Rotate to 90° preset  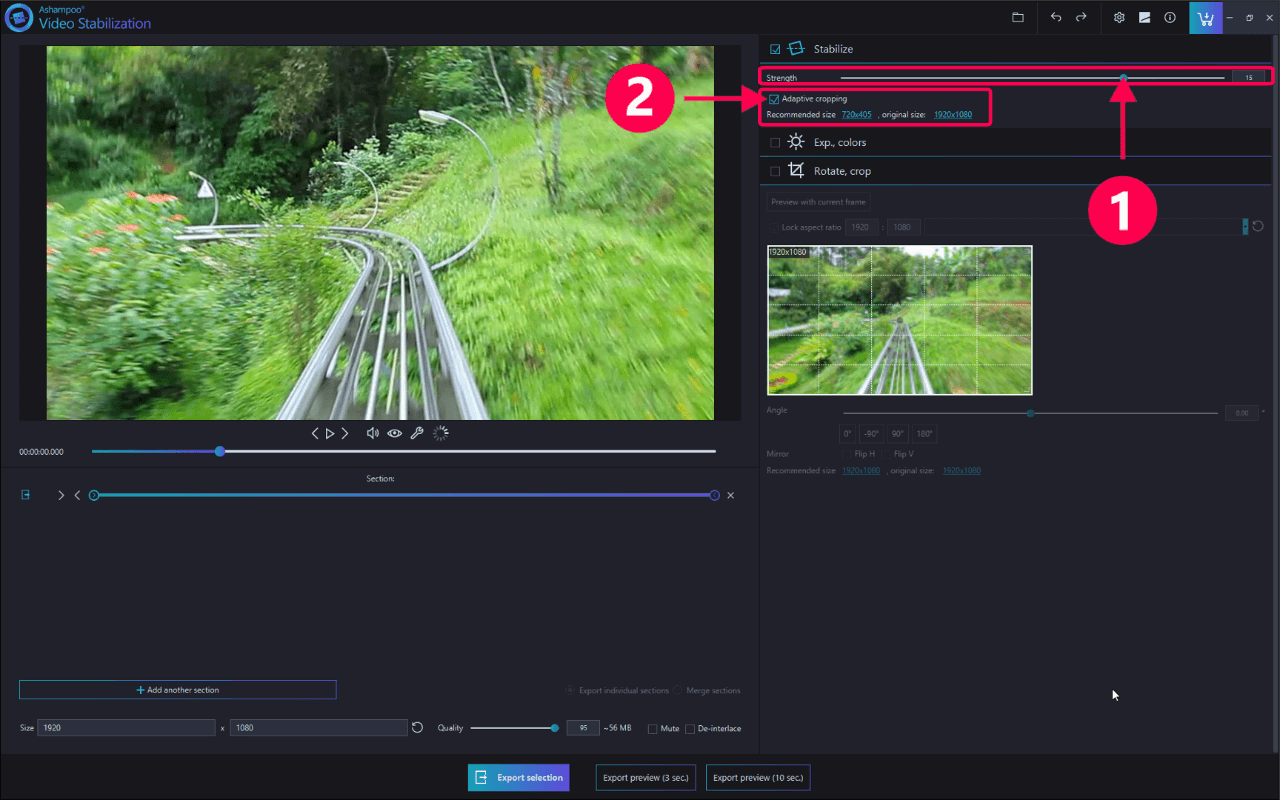point(898,434)
